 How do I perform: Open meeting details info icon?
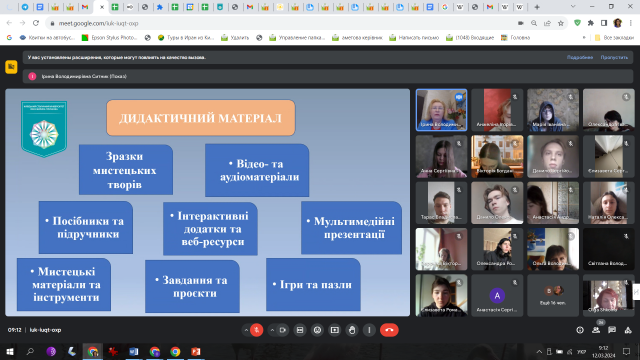[x=580, y=330]
